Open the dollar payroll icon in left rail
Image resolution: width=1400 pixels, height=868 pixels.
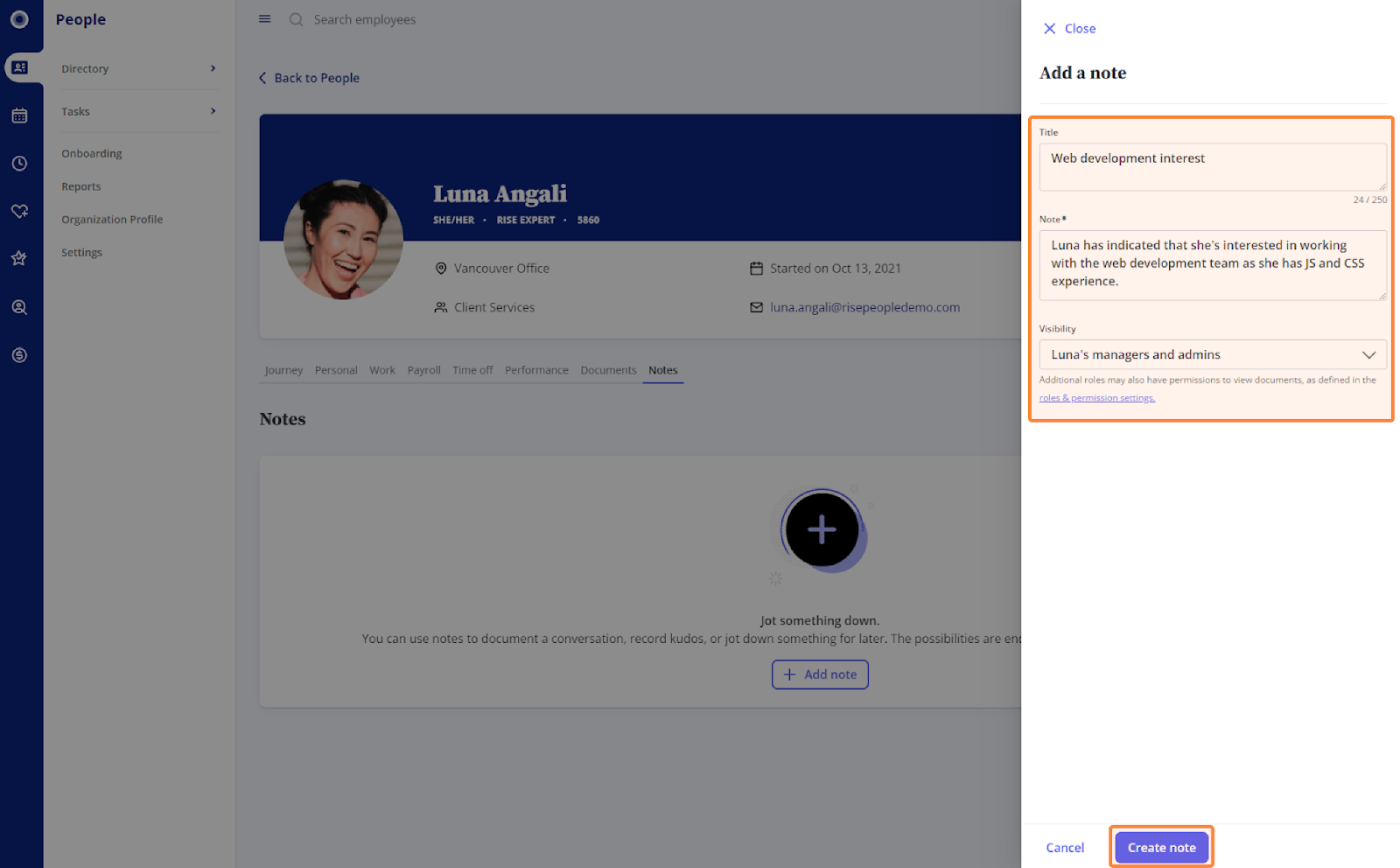pyautogui.click(x=19, y=355)
